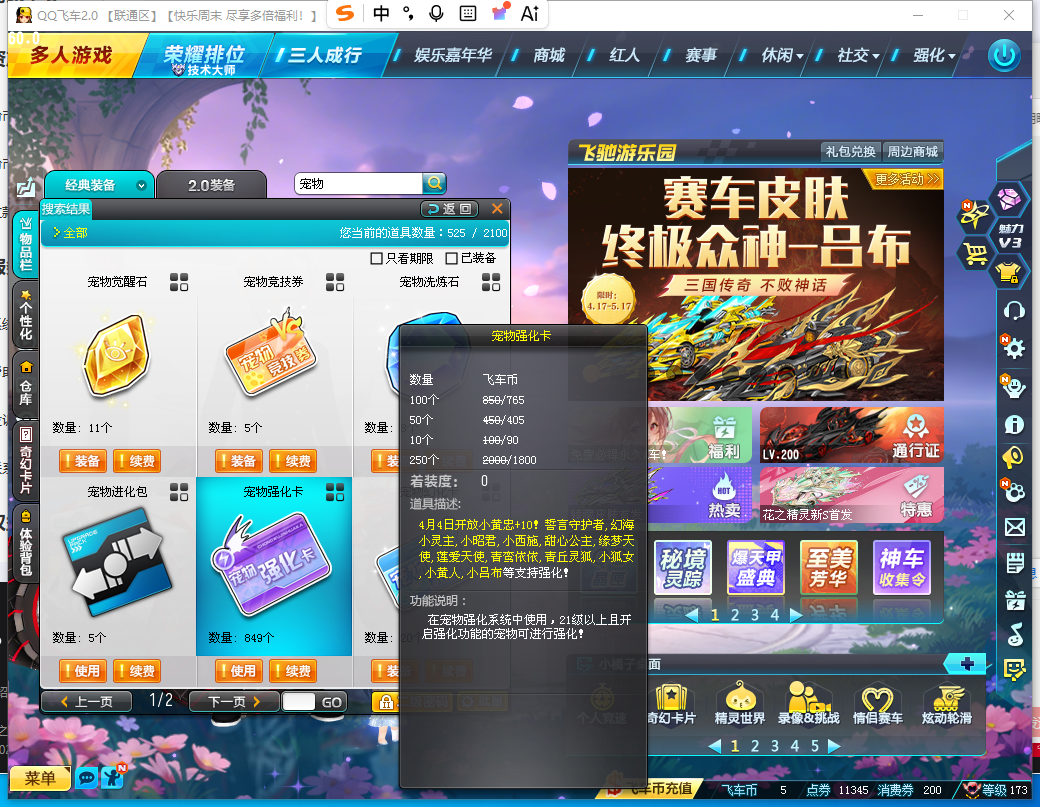The image size is (1040, 807).
Task: Click the lock icon in inventory footer
Action: [386, 702]
